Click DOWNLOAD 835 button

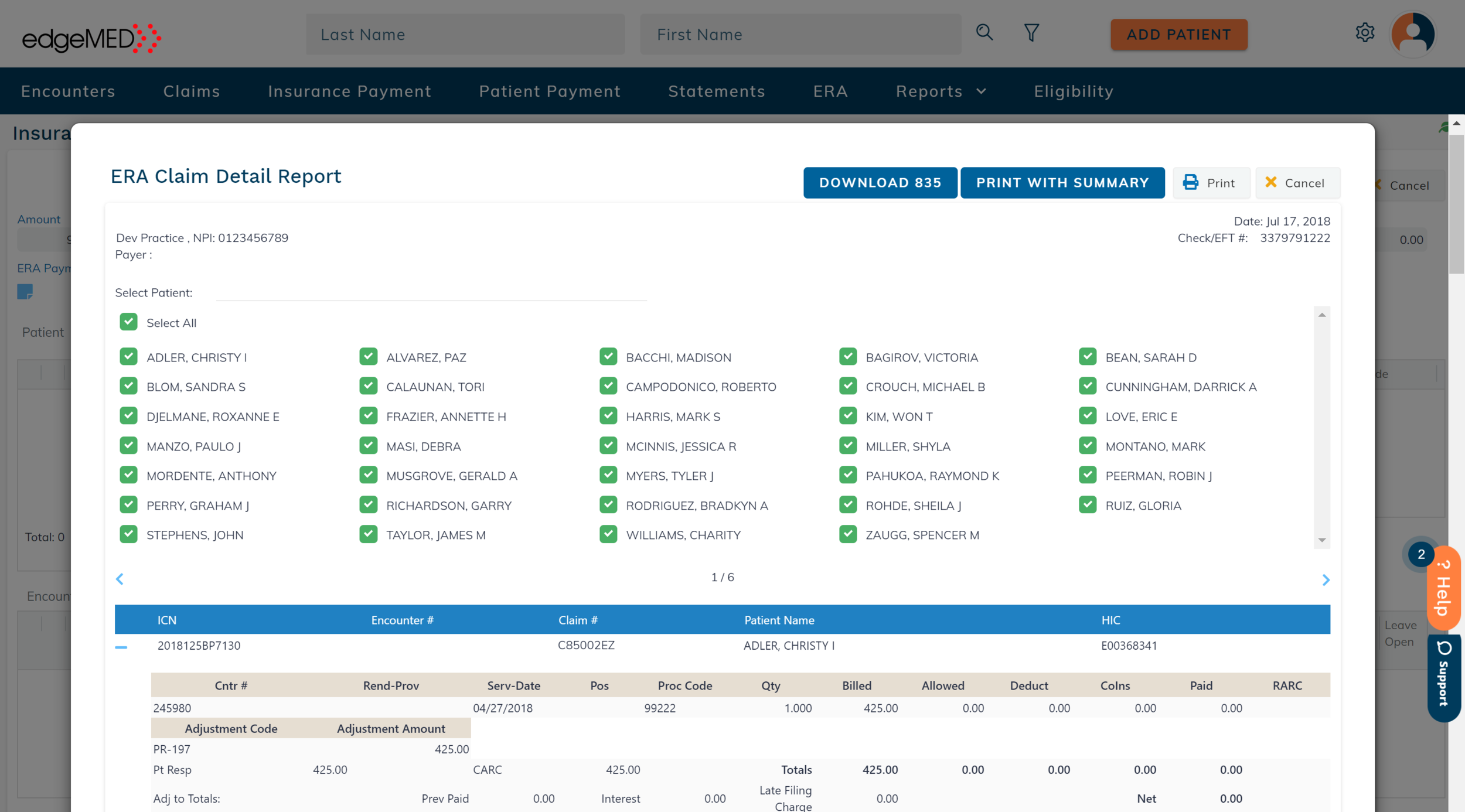[880, 183]
